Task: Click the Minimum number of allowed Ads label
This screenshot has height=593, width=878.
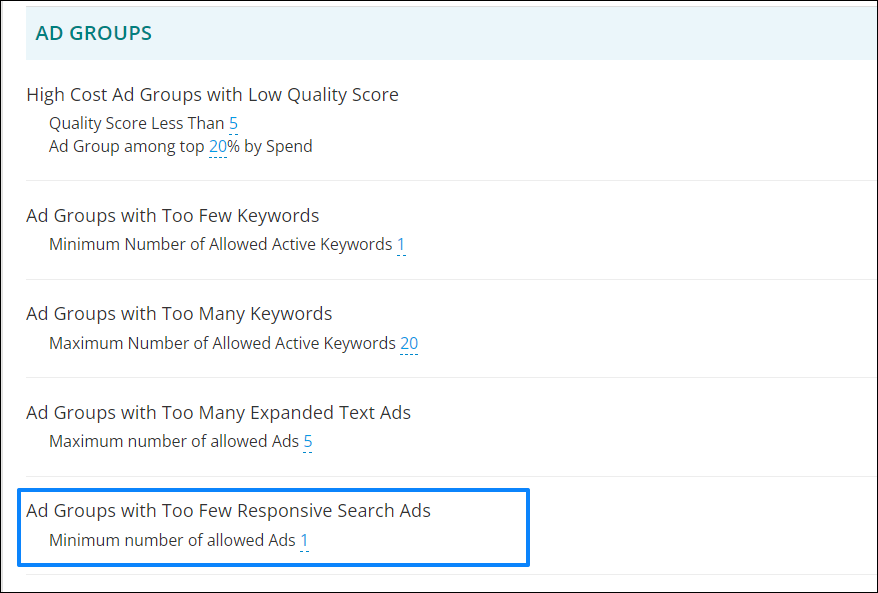Action: pyautogui.click(x=172, y=540)
